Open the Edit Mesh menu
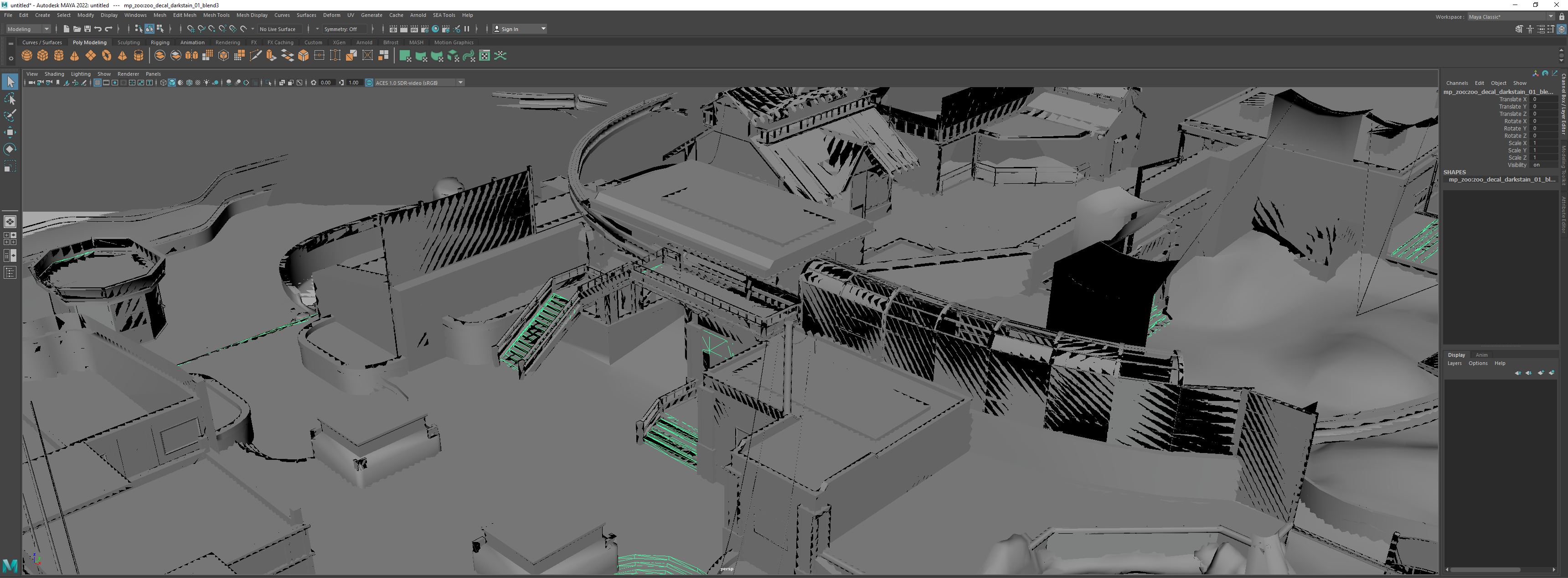Screen dimensions: 1568x578 [185, 15]
